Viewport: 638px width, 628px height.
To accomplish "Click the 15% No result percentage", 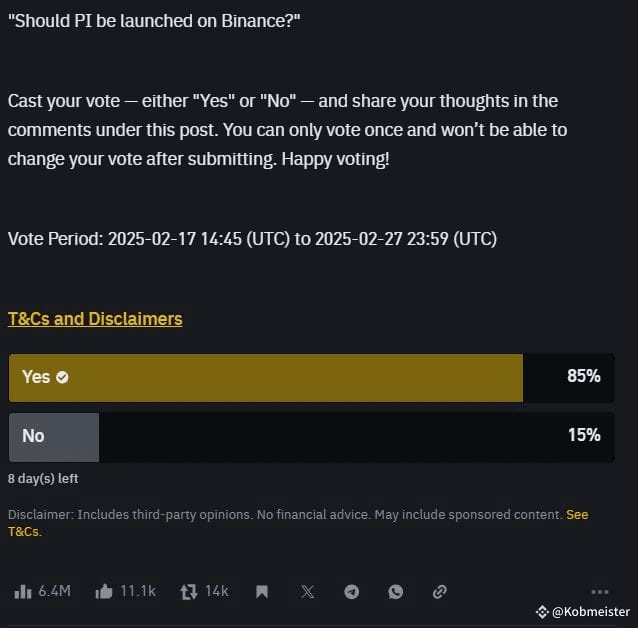I will pyautogui.click(x=583, y=436).
